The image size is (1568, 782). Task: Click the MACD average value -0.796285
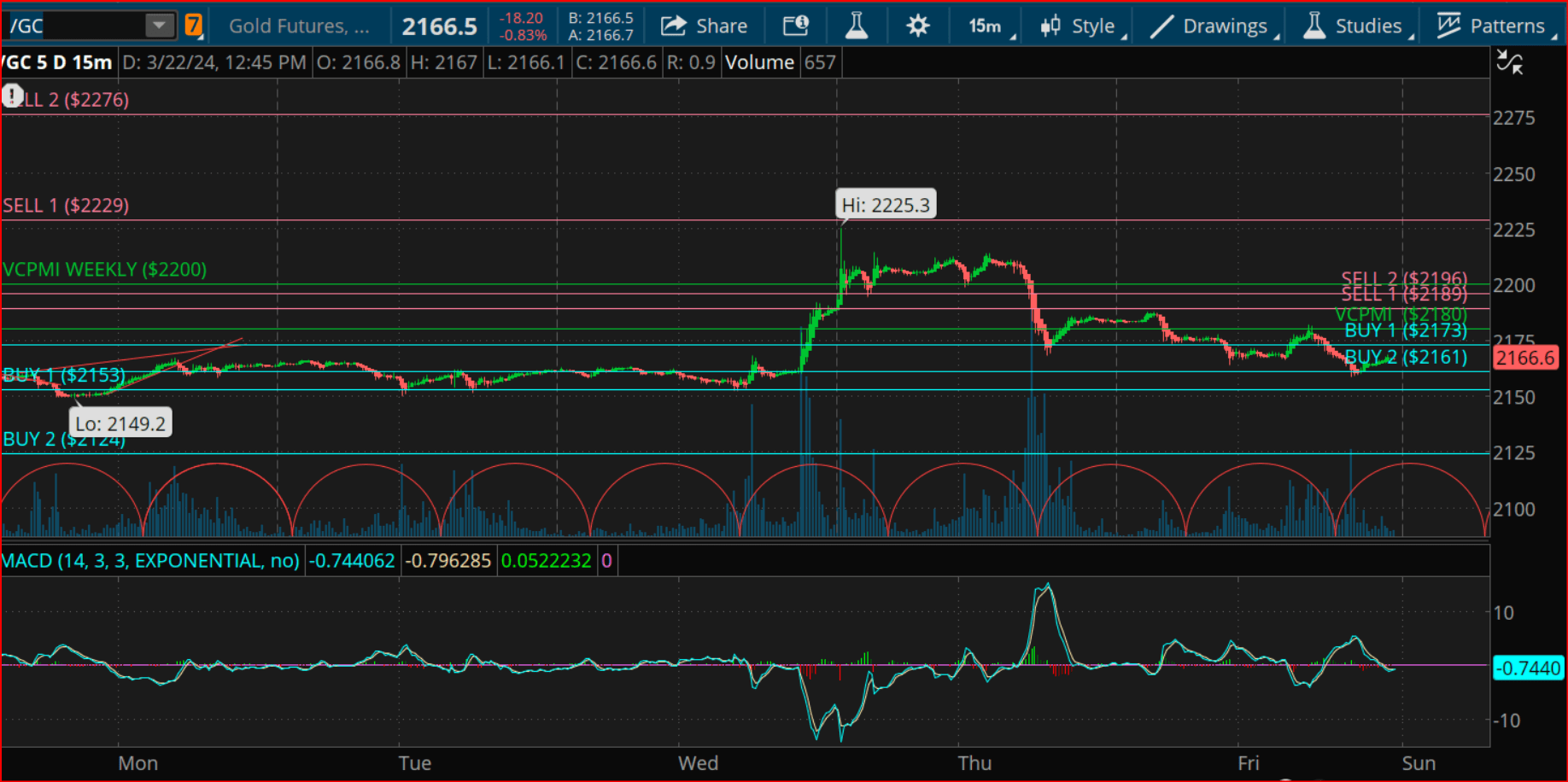pos(448,561)
